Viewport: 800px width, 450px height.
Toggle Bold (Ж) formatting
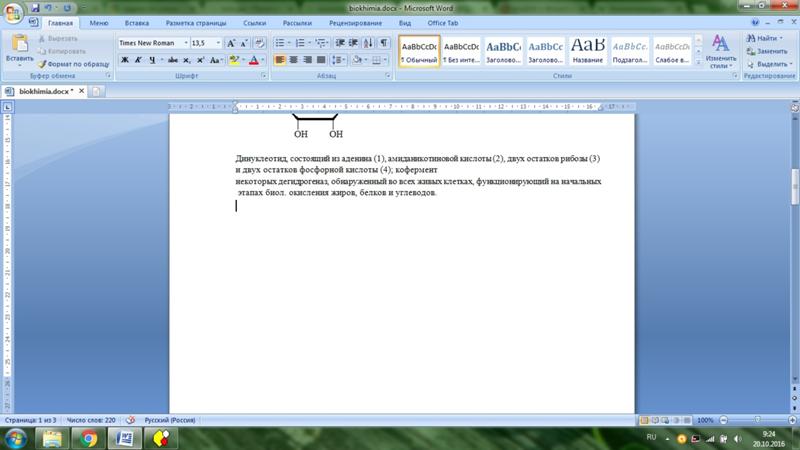point(124,60)
